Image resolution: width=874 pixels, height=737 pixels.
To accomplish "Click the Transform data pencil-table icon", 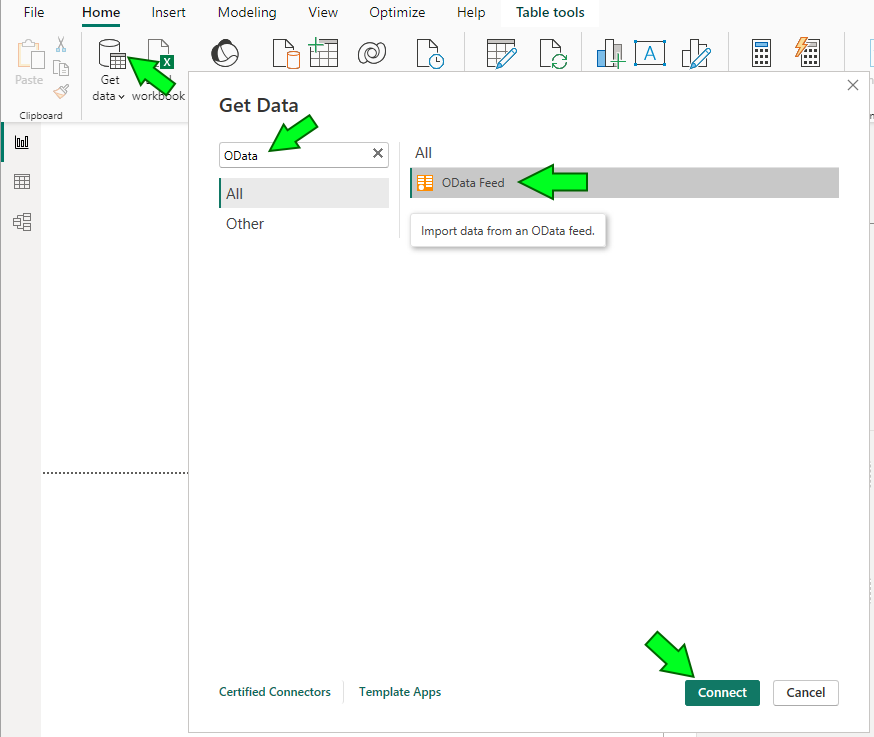I will (x=501, y=54).
